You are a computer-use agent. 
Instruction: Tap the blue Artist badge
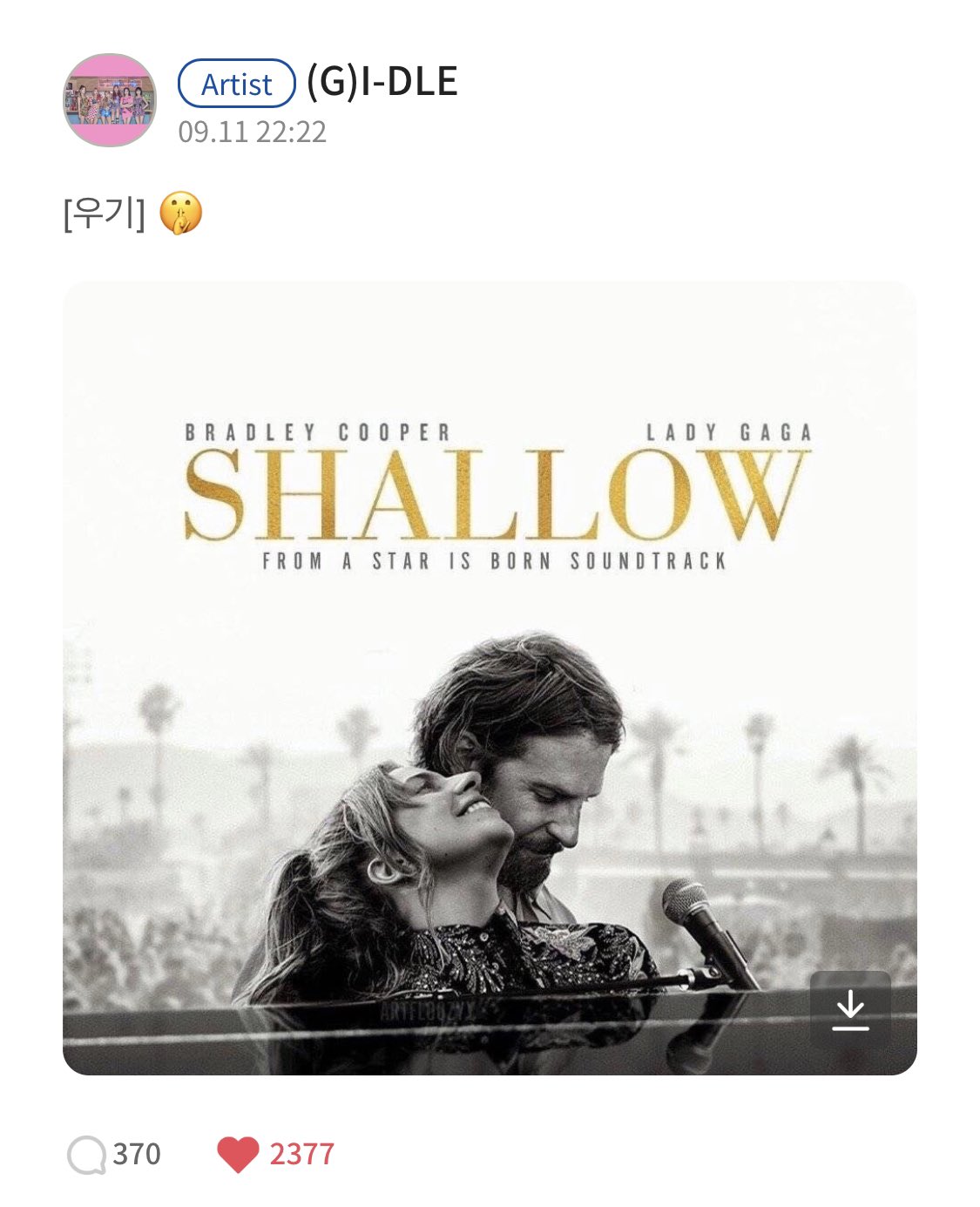237,84
